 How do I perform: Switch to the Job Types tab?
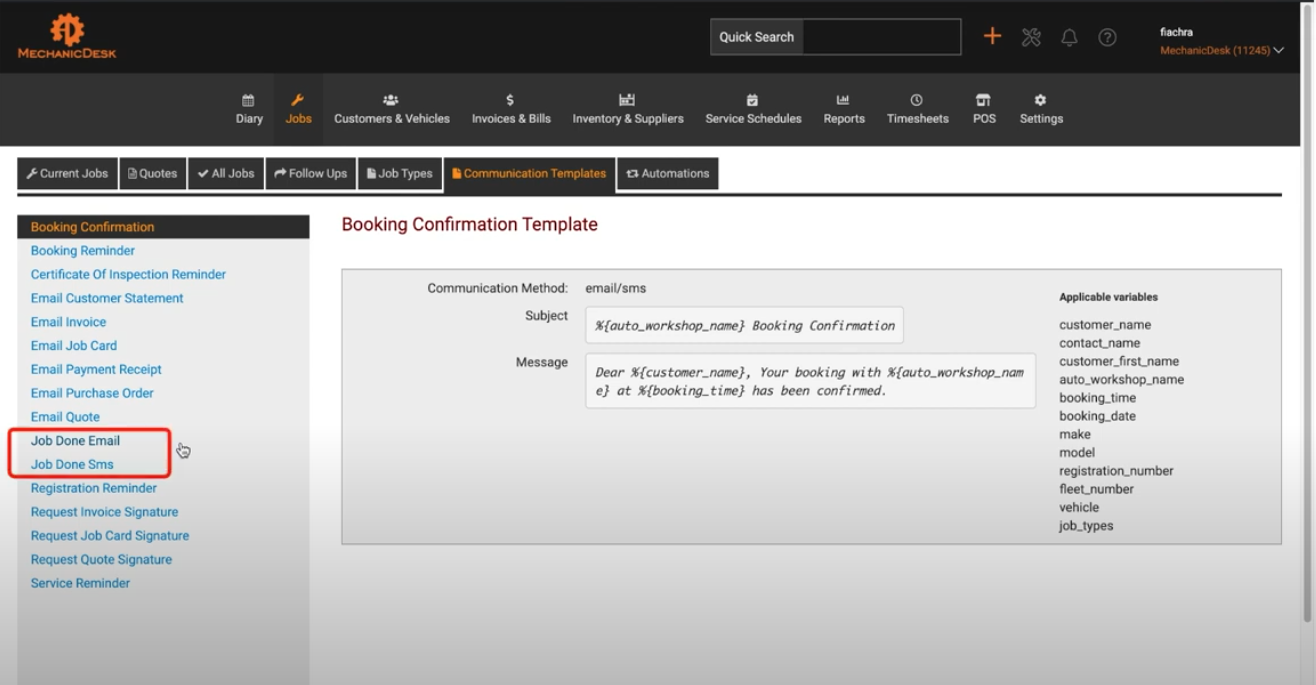[x=400, y=173]
